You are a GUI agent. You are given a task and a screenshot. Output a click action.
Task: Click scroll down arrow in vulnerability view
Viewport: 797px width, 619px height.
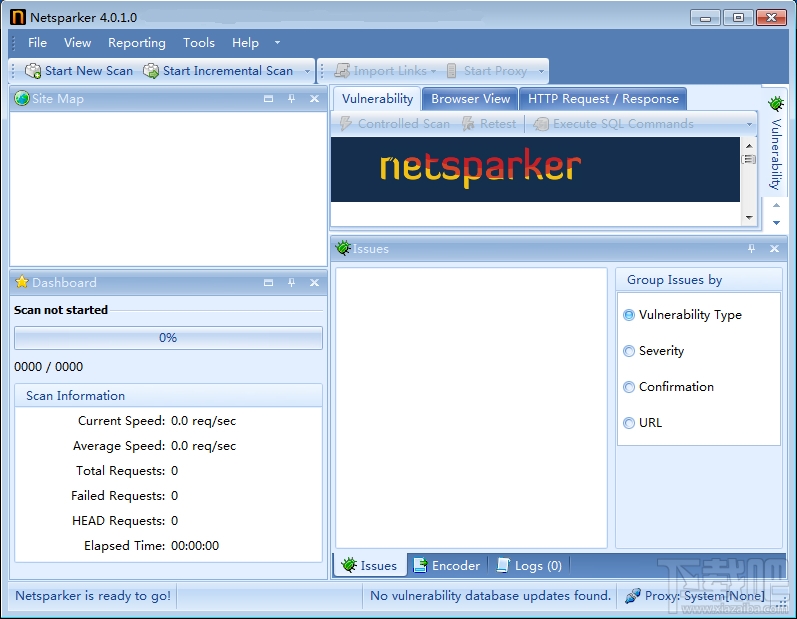point(749,218)
